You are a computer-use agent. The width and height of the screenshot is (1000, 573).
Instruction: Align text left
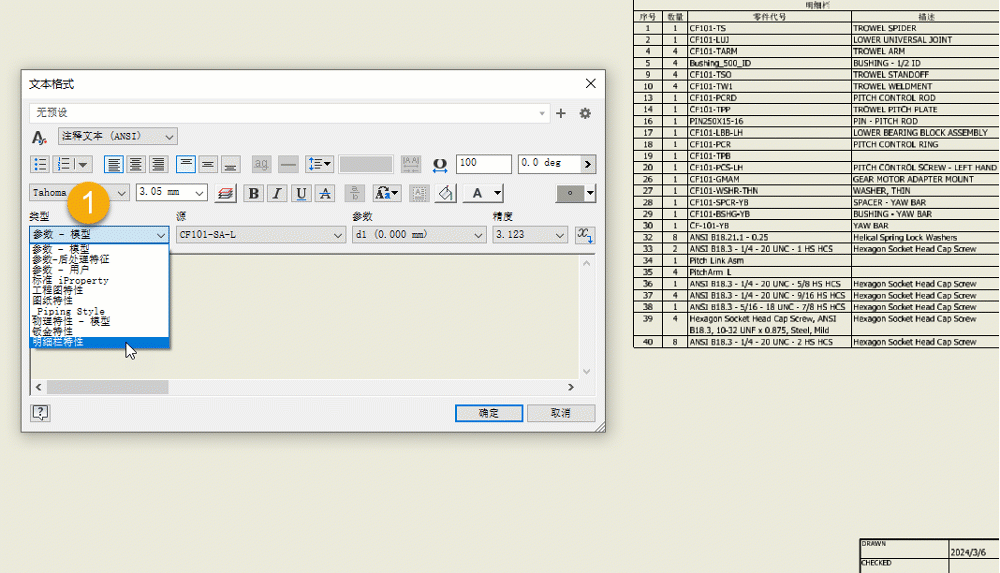pos(114,164)
